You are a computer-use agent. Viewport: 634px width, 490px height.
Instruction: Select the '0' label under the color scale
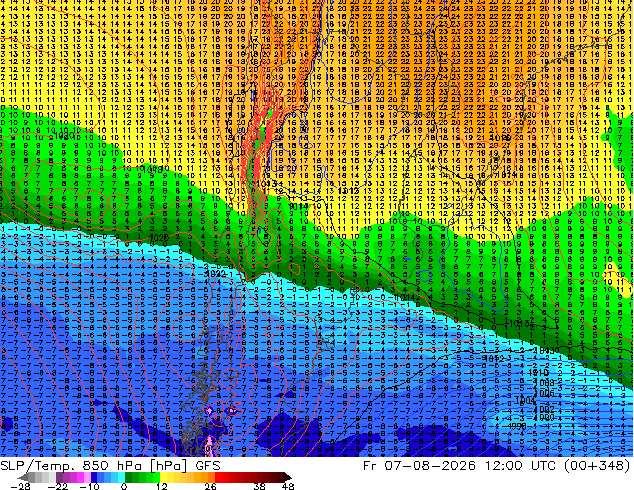click(124, 486)
